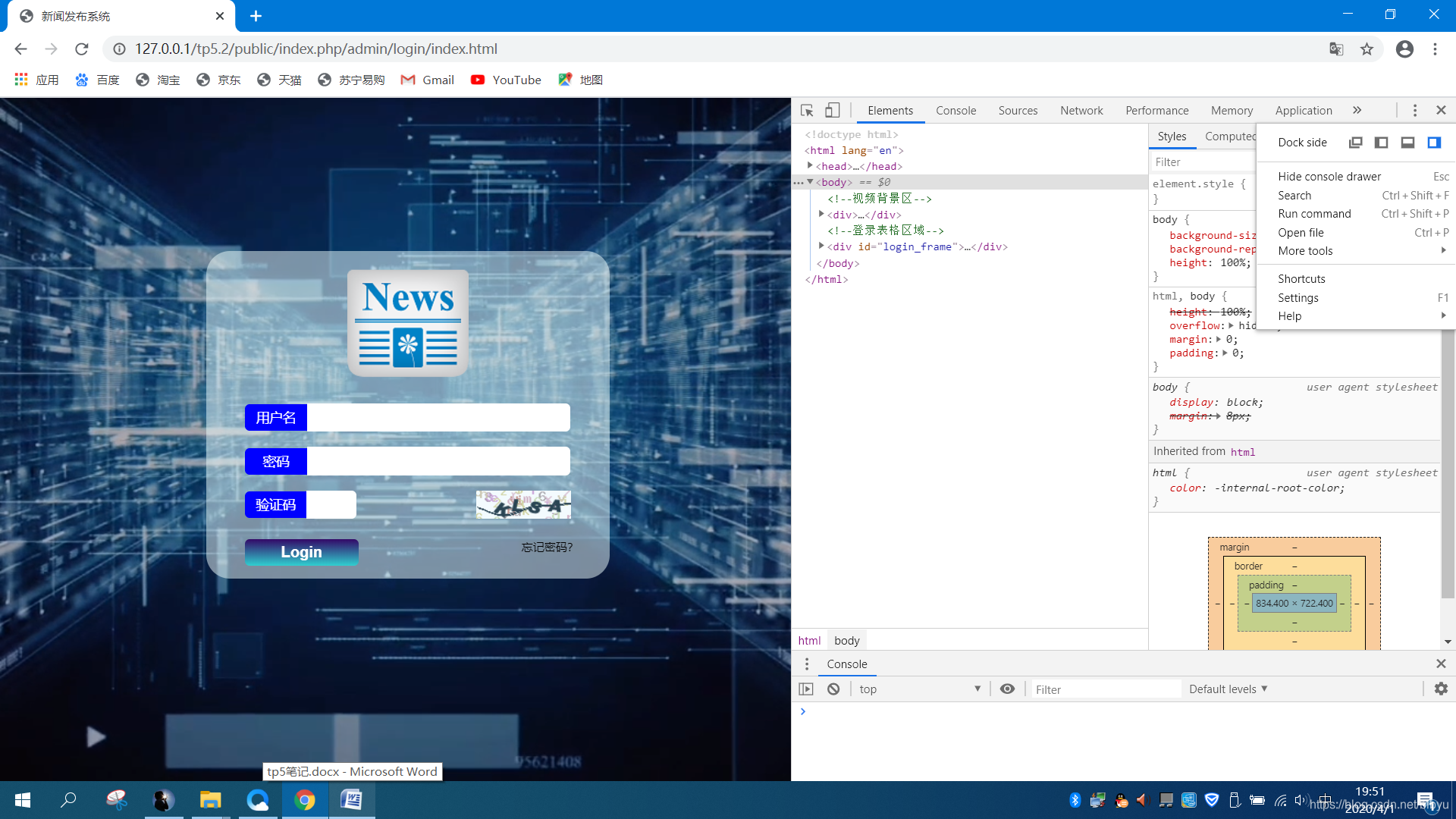Undock DevTools into separate window
This screenshot has height=819, width=1456.
(x=1355, y=143)
